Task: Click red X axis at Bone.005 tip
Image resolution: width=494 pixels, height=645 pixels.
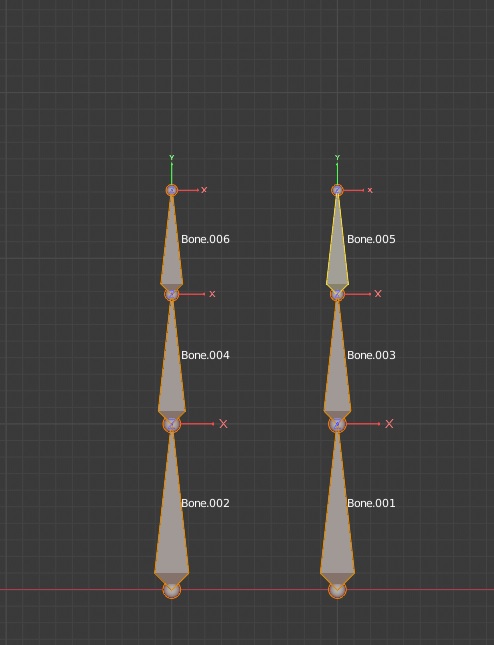Action: (357, 190)
